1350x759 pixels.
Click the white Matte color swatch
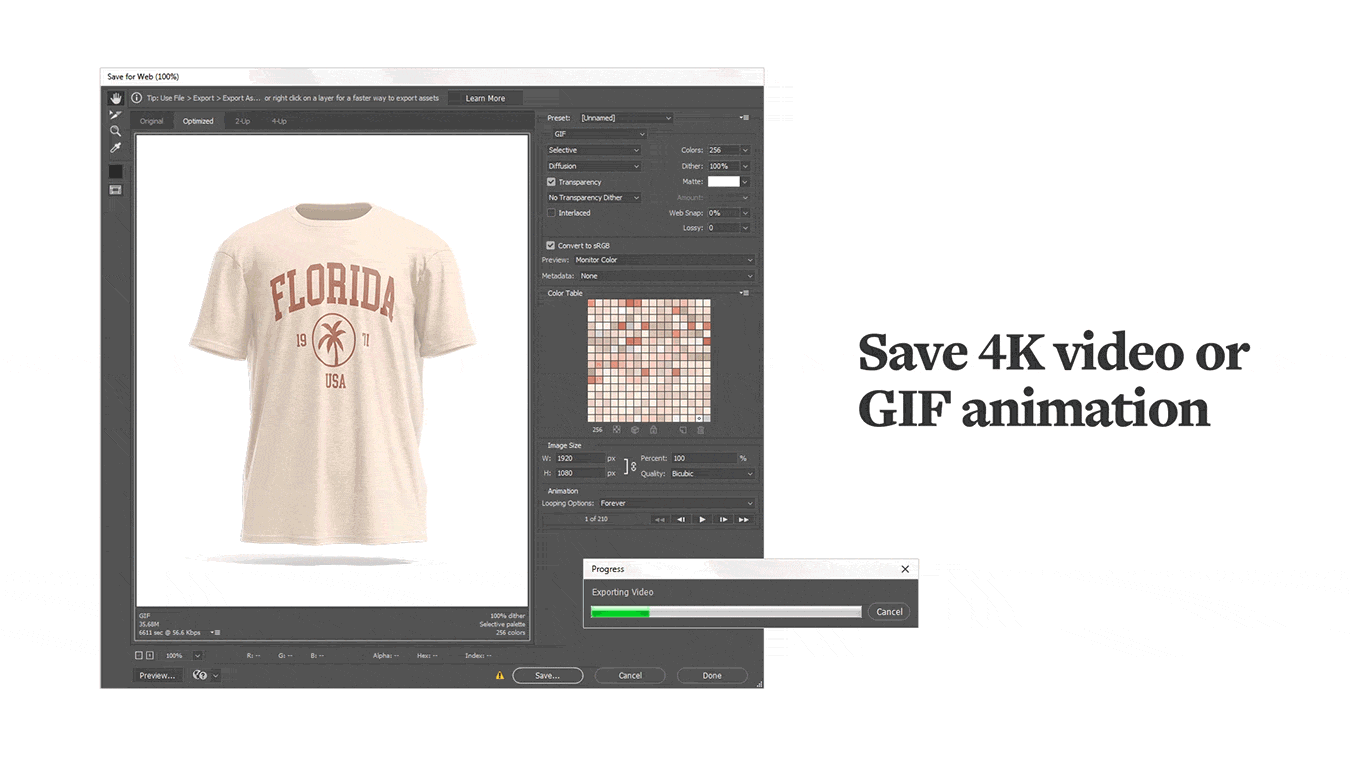(x=724, y=182)
